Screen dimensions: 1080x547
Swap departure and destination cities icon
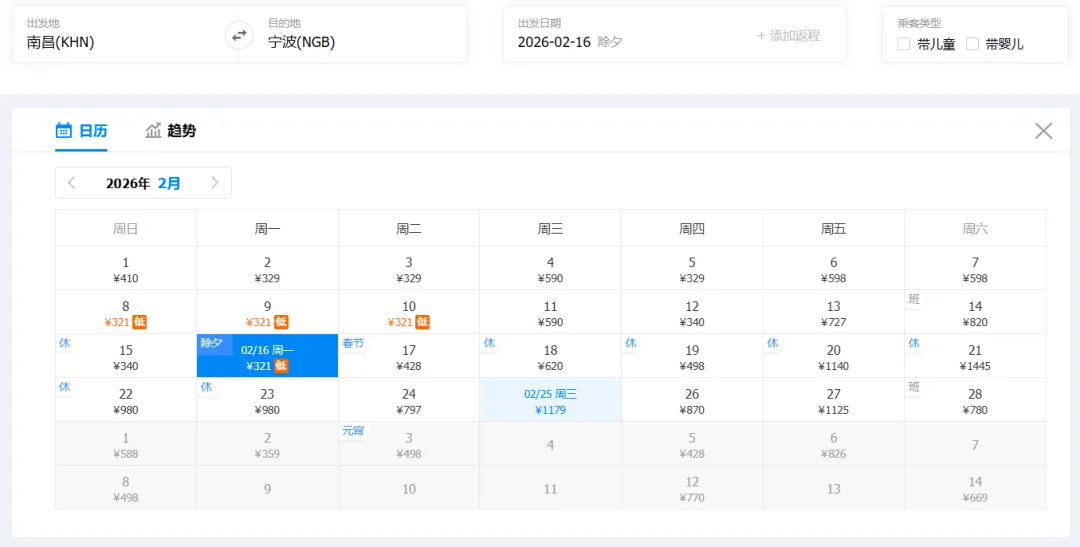point(239,35)
